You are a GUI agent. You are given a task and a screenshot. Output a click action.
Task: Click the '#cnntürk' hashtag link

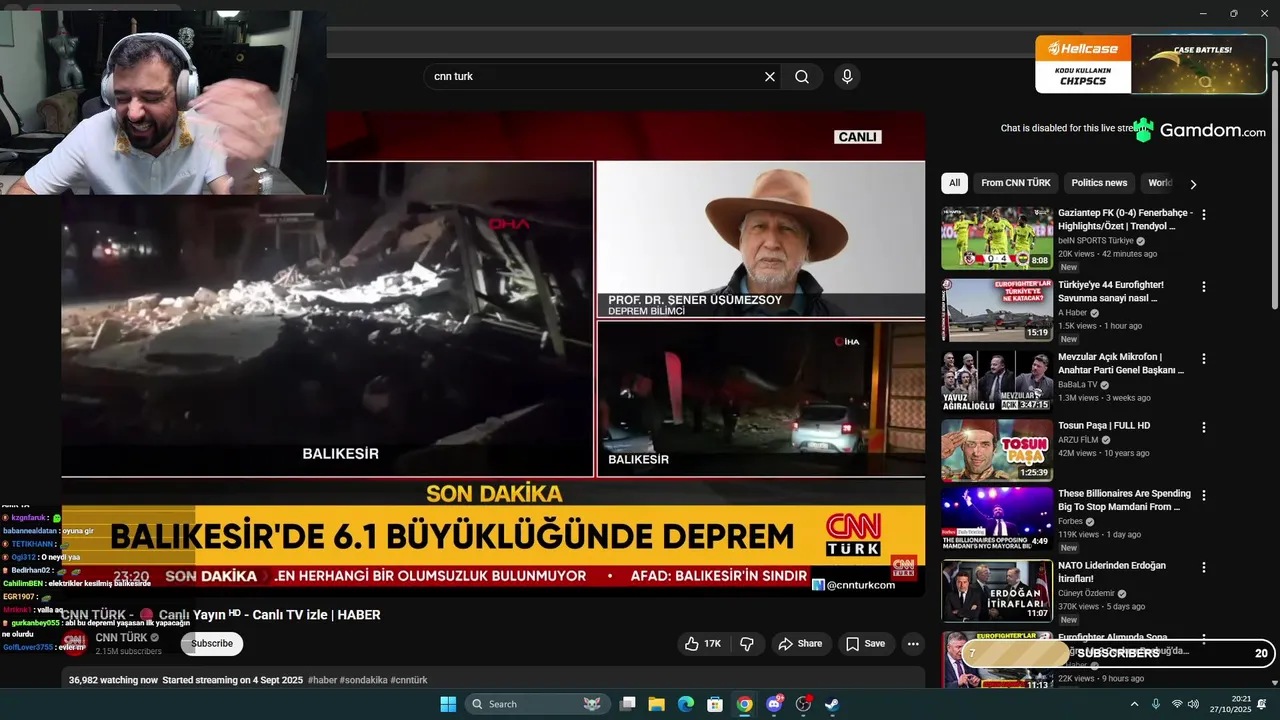tap(409, 680)
